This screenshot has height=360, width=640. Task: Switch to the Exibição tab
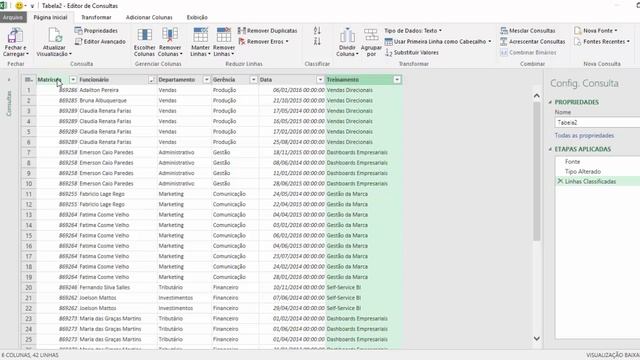click(x=197, y=18)
